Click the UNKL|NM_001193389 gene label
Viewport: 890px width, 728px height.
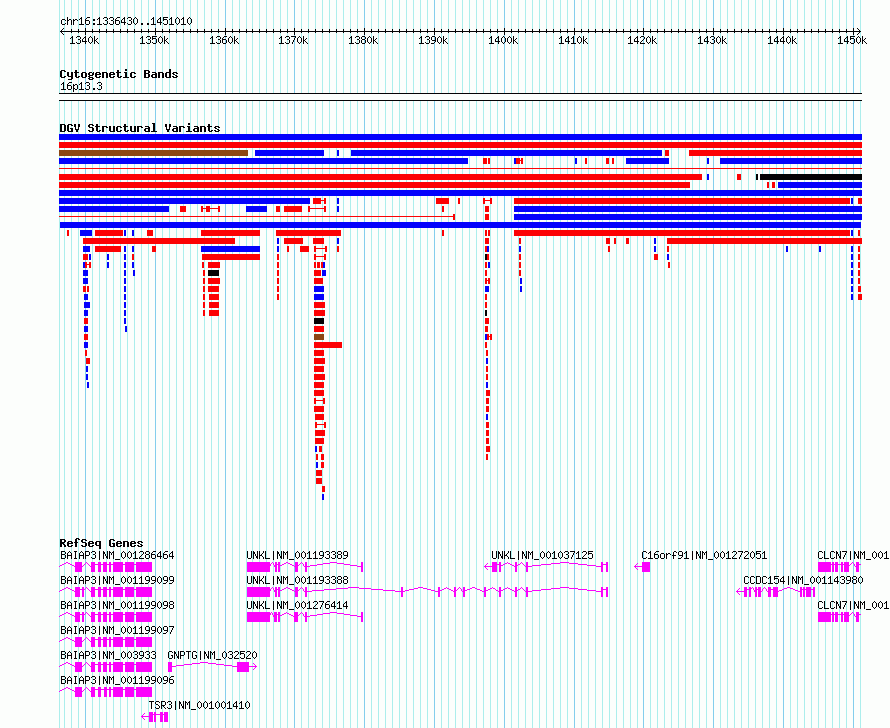tap(297, 556)
